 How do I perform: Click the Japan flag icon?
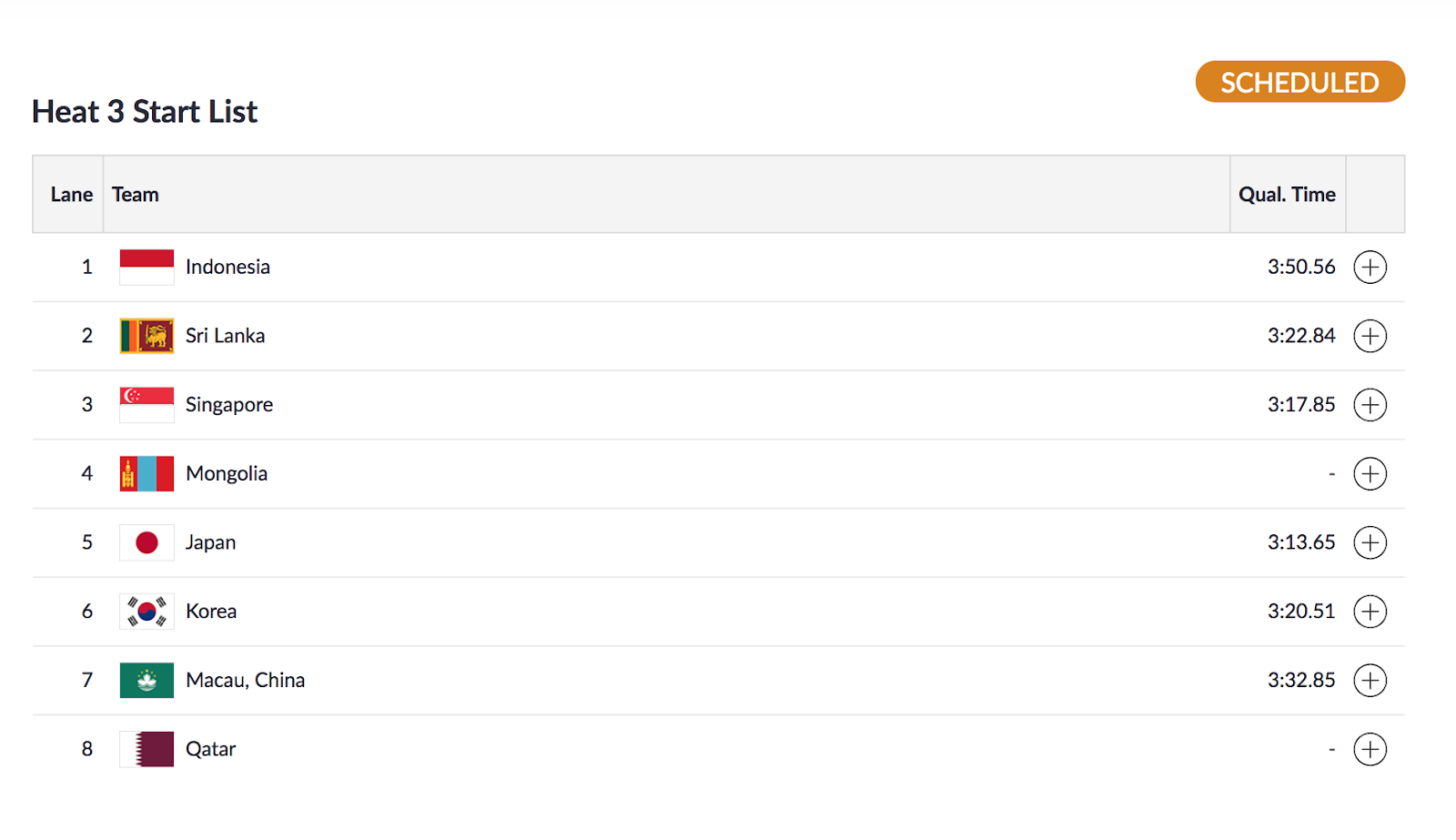pyautogui.click(x=147, y=542)
